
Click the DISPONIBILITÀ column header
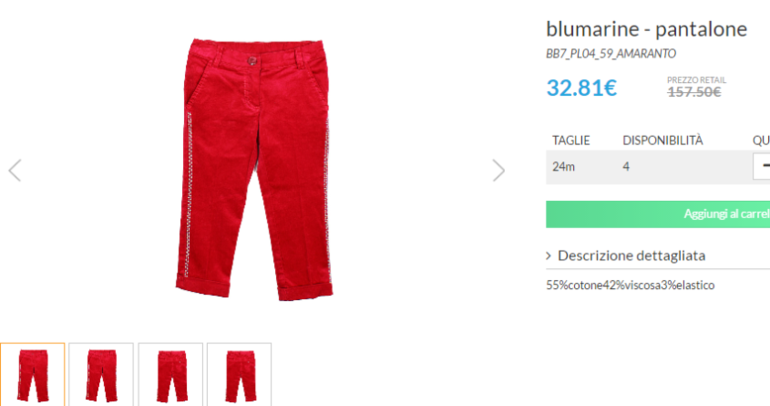click(x=663, y=140)
